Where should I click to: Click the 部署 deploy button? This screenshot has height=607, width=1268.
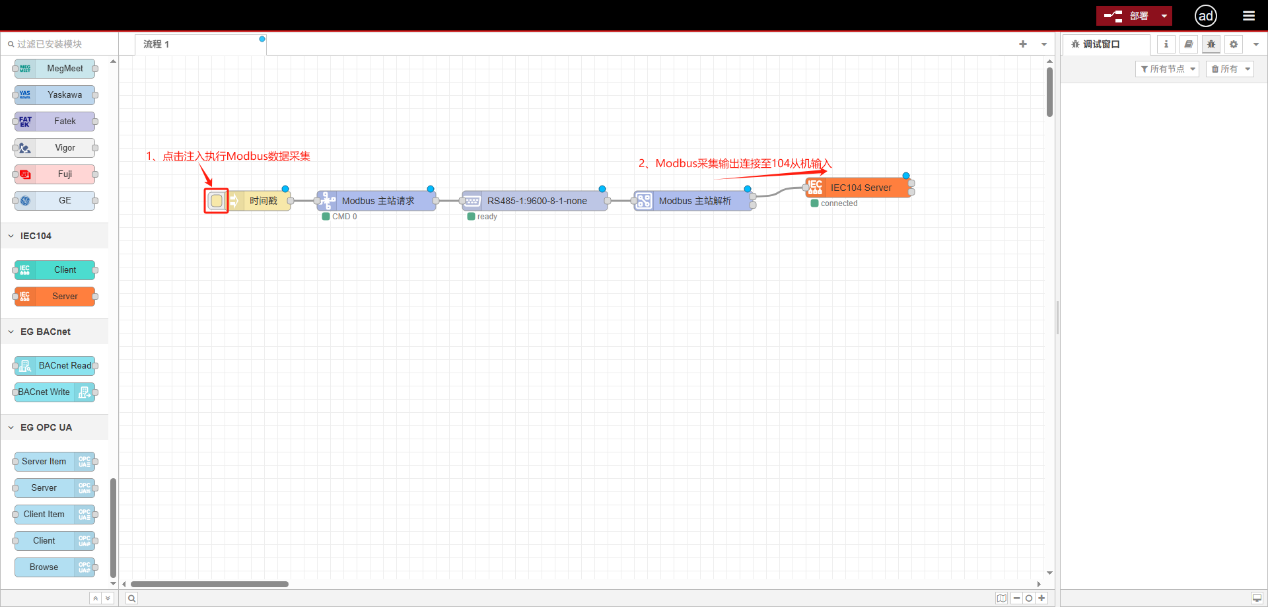point(1127,16)
